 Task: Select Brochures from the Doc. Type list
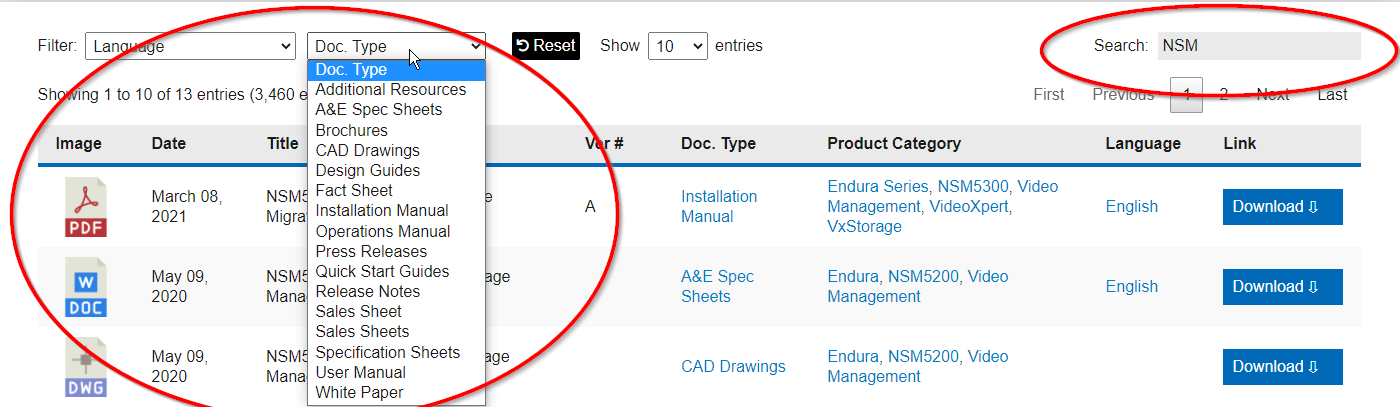pyautogui.click(x=351, y=130)
